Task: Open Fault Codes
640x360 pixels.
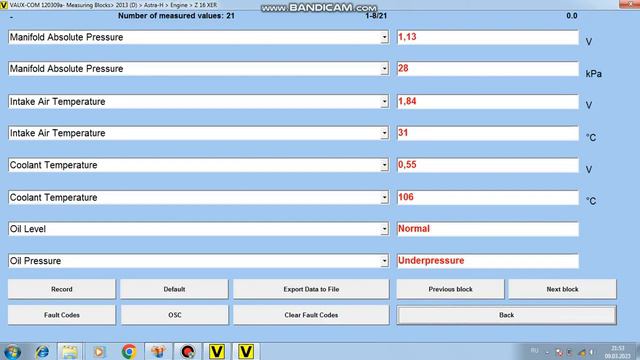Action: [x=62, y=315]
